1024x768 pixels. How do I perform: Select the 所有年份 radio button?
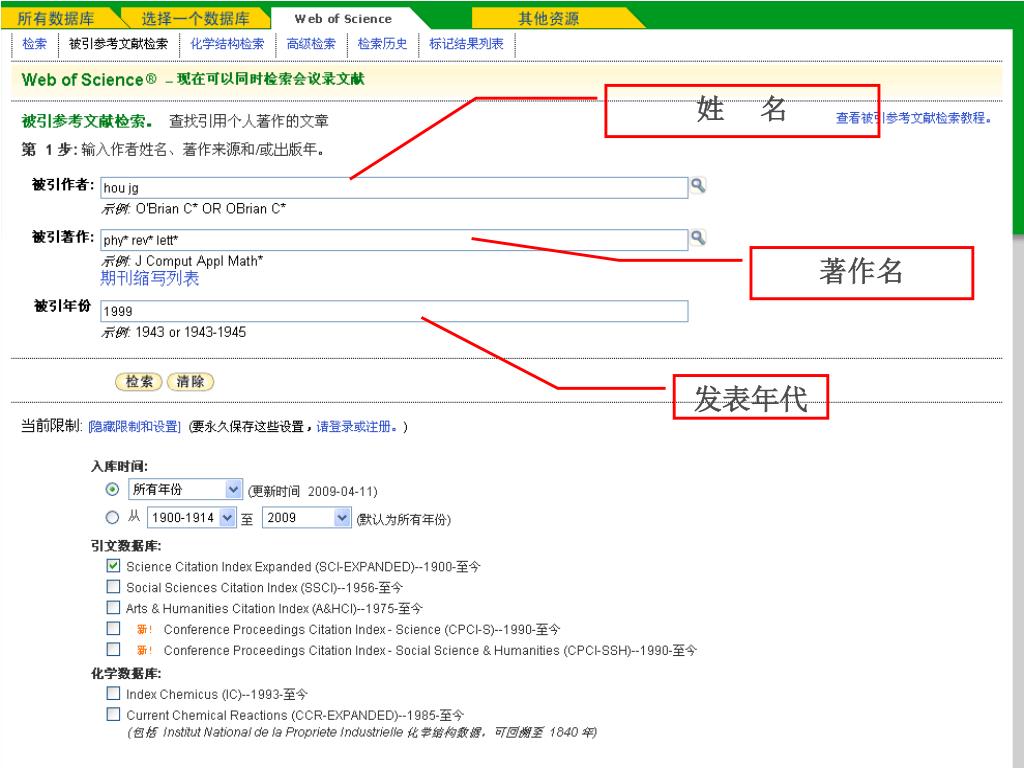pyautogui.click(x=112, y=489)
